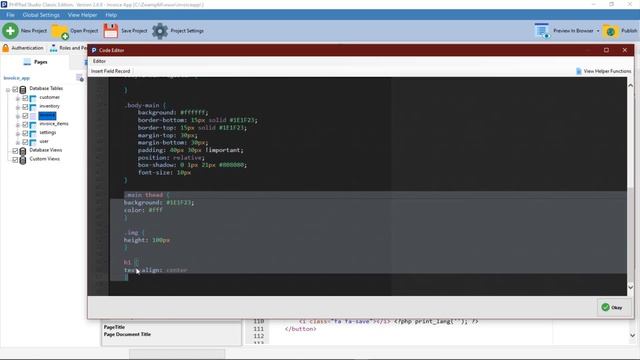
Task: Toggle the Custom Views checkbox
Action: click(15, 160)
